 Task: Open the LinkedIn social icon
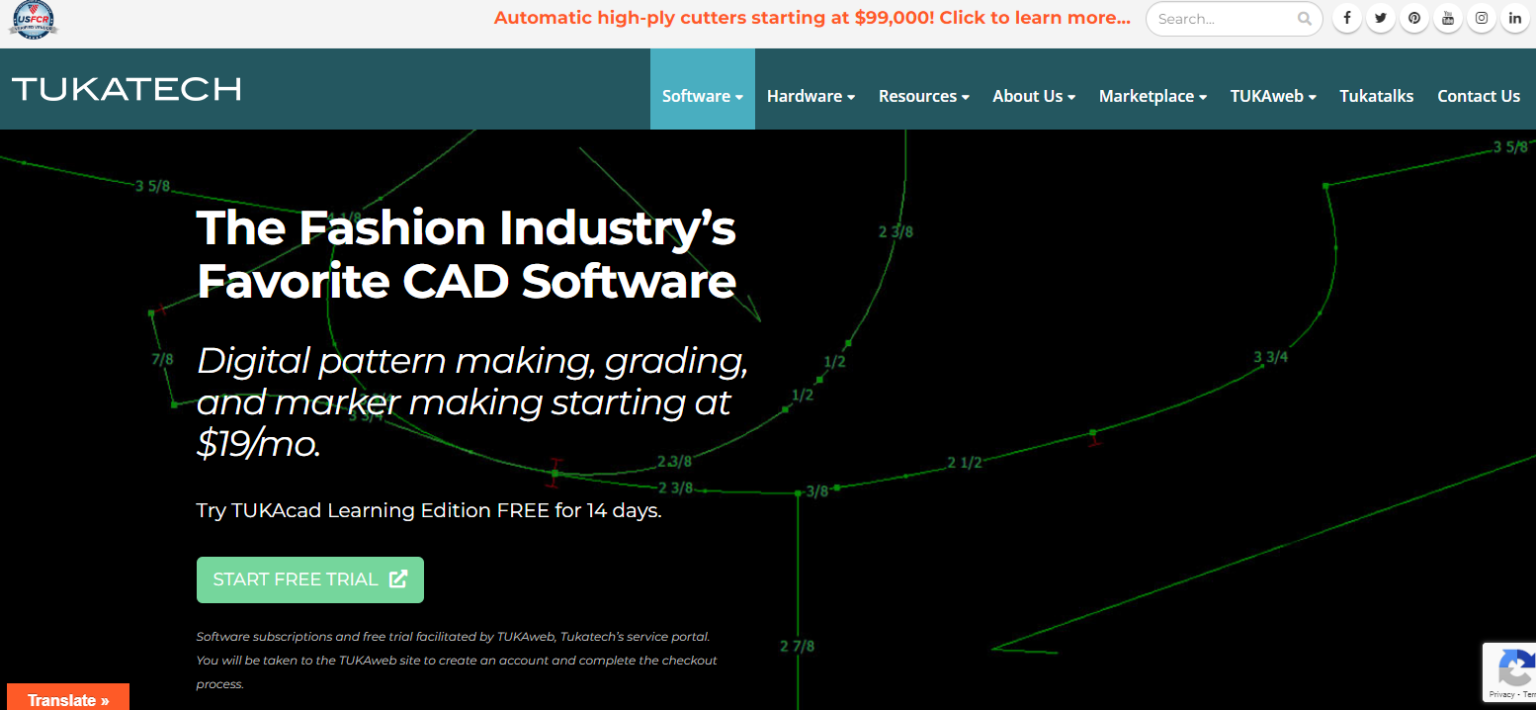(x=1515, y=18)
